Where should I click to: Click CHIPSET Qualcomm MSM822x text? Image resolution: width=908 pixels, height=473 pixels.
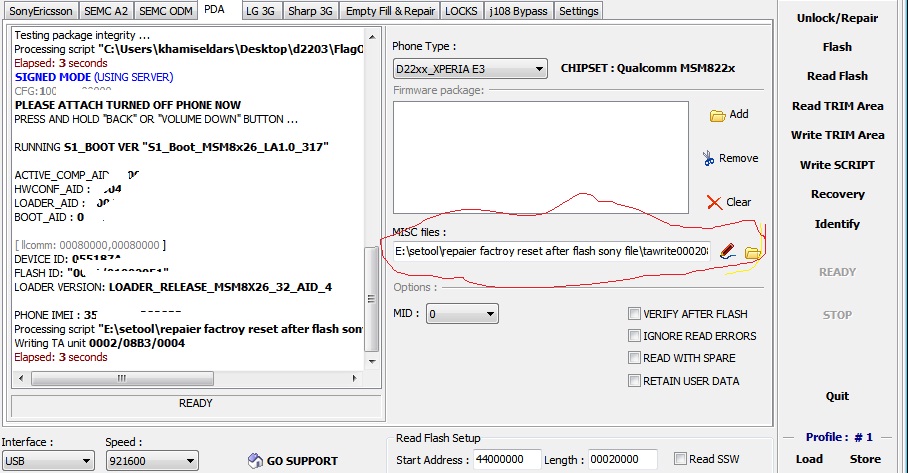pos(647,68)
